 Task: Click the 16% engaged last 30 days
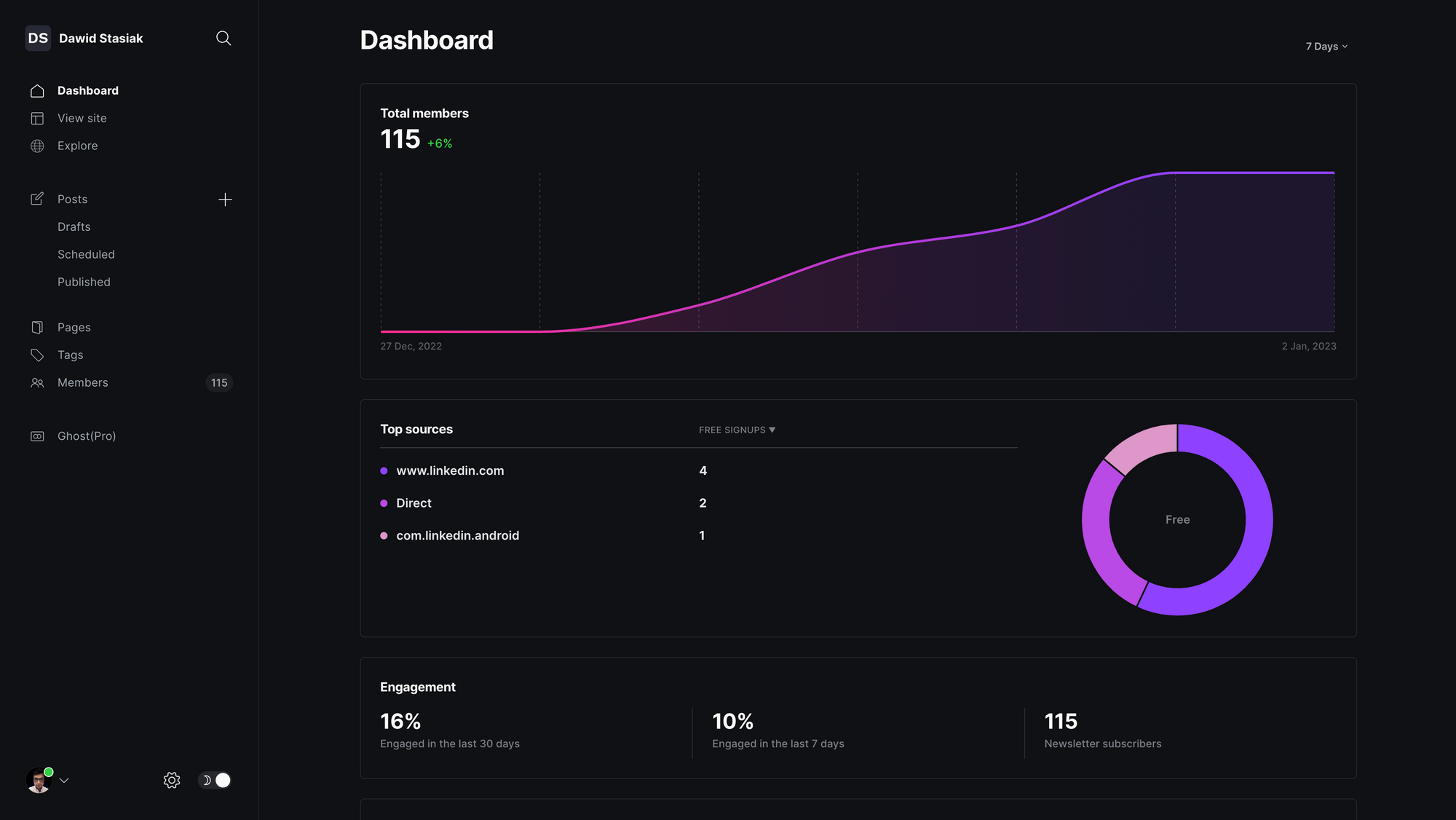(400, 722)
